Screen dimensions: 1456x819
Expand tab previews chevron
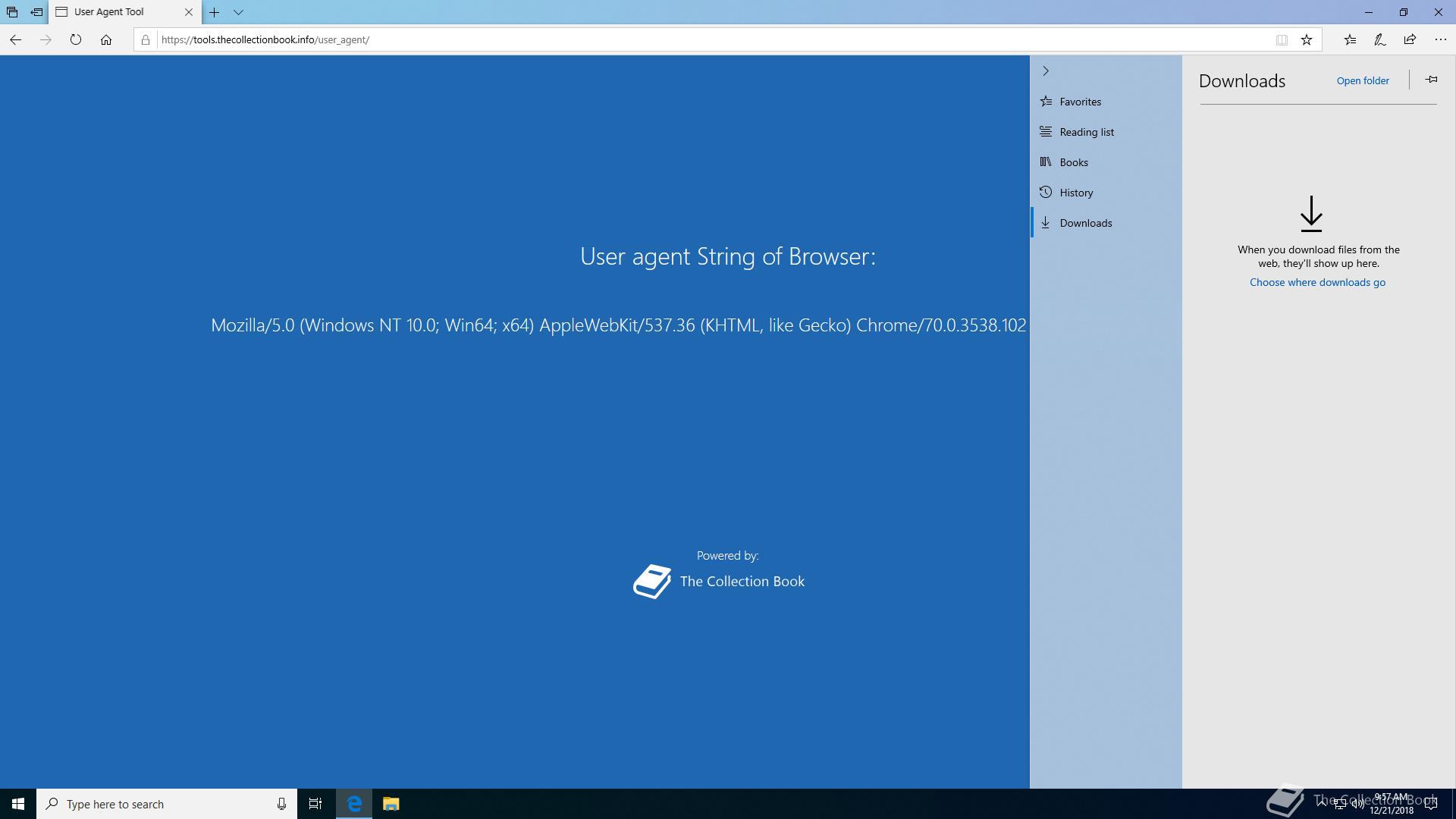[238, 12]
